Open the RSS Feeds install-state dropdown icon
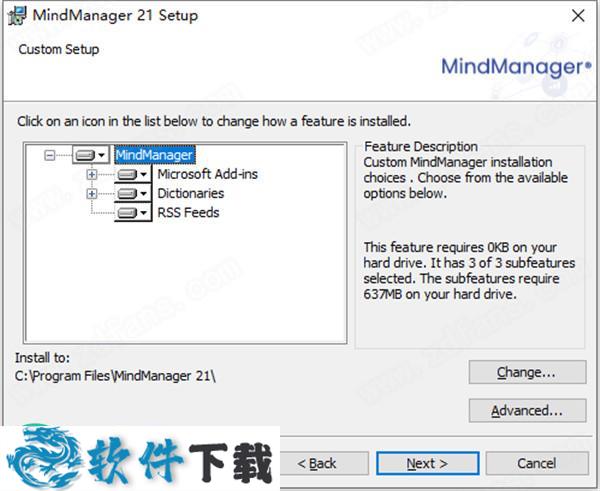The height and width of the screenshot is (491, 600). click(133, 212)
